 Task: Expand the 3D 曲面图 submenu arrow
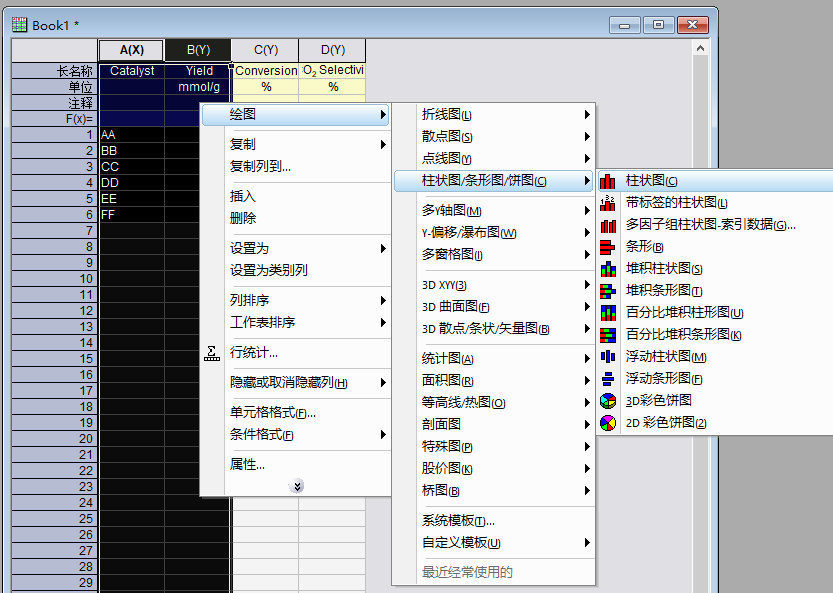[588, 304]
